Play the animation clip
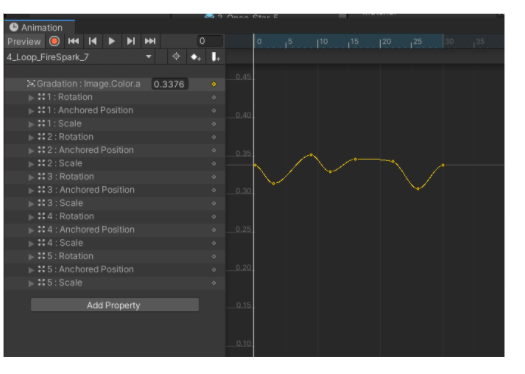525x374 pixels. tap(112, 41)
